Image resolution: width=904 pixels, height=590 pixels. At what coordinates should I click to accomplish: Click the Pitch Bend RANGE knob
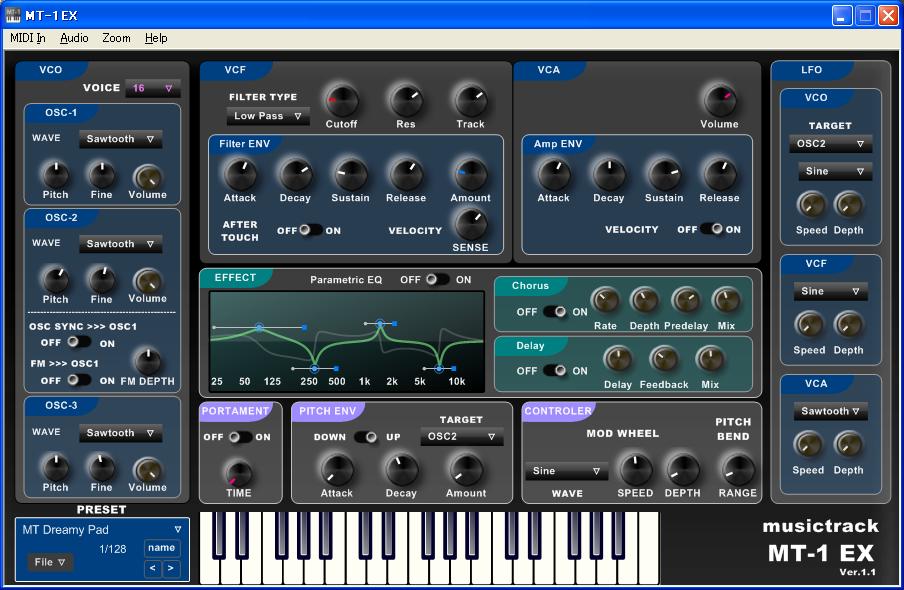737,469
